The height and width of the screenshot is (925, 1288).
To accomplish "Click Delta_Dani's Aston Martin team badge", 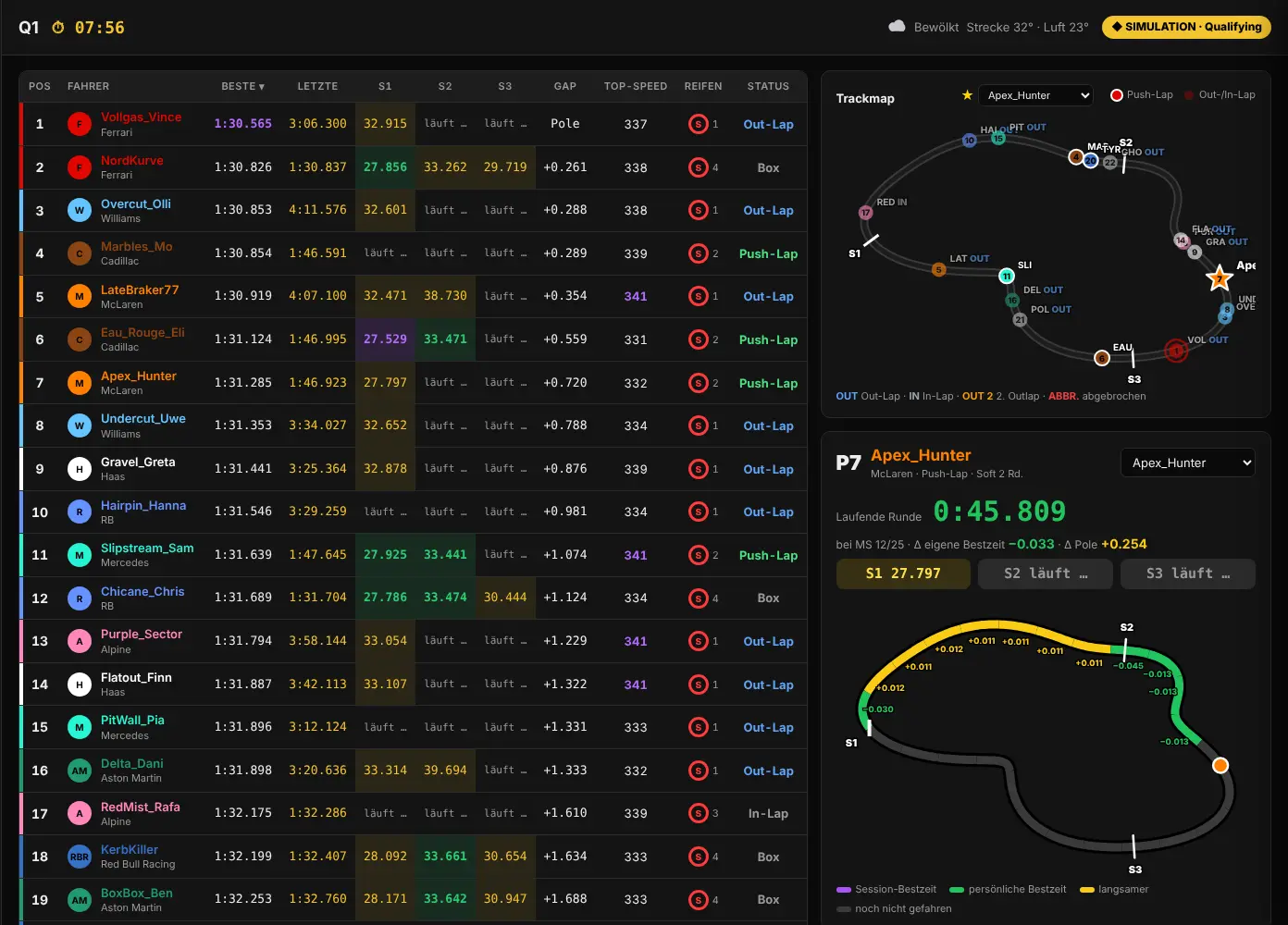I will pyautogui.click(x=80, y=771).
